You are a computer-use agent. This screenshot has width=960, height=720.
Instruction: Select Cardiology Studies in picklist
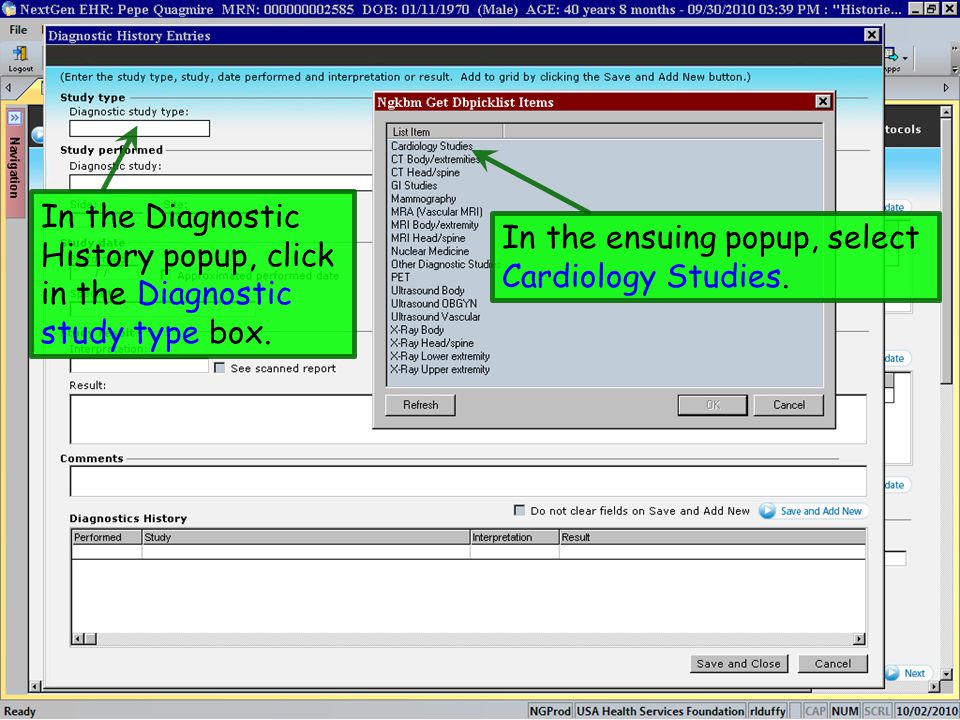click(x=432, y=146)
